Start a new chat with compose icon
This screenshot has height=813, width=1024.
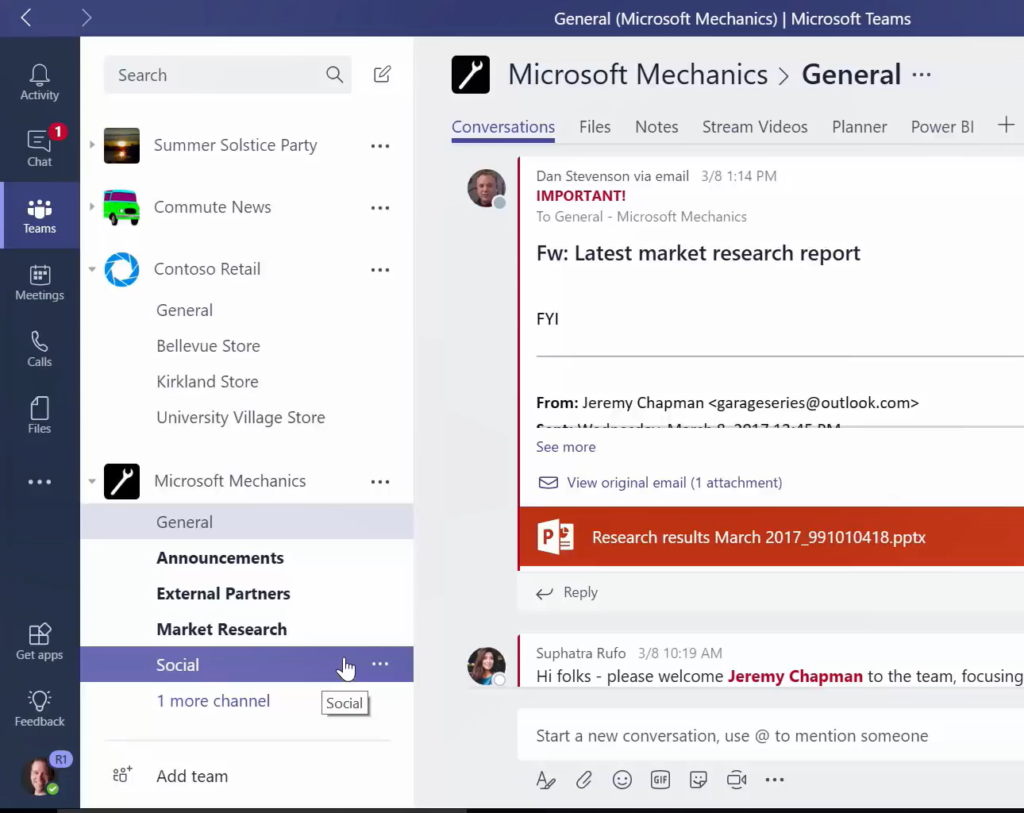click(382, 74)
